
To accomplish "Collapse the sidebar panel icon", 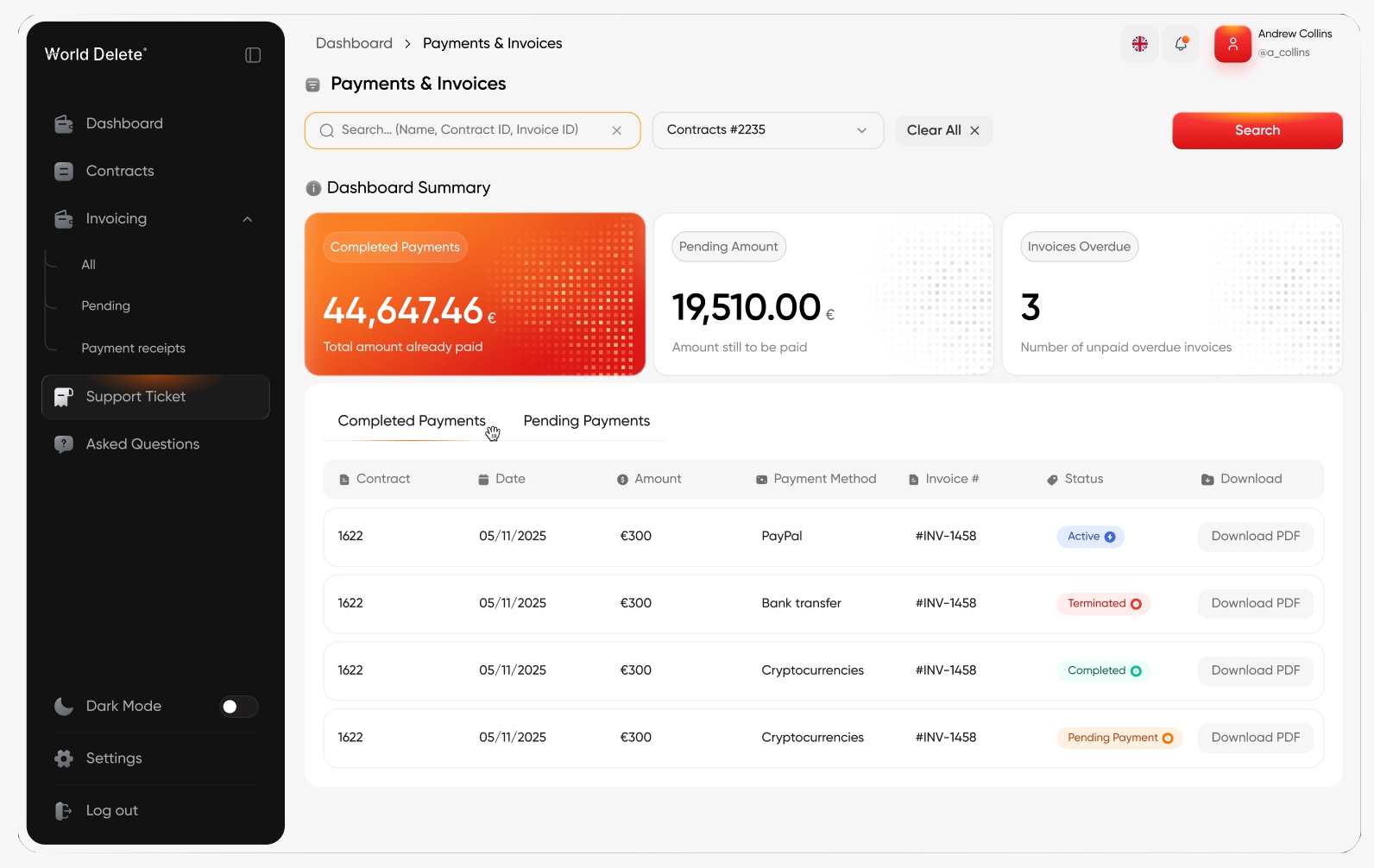I will point(253,55).
